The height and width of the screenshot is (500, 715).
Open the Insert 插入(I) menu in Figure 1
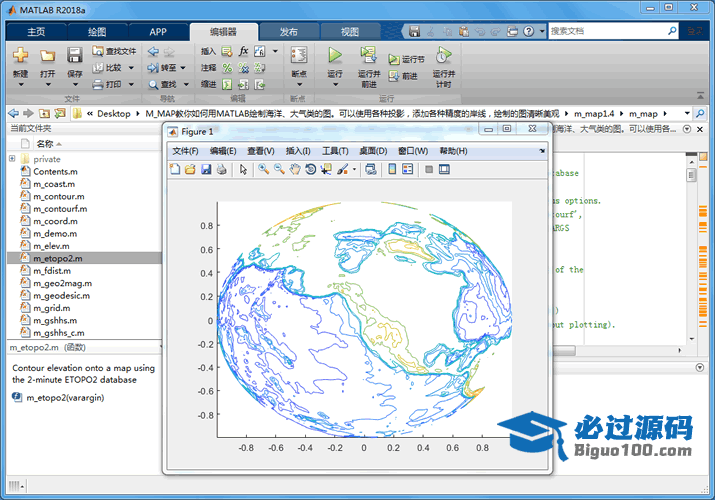(298, 151)
